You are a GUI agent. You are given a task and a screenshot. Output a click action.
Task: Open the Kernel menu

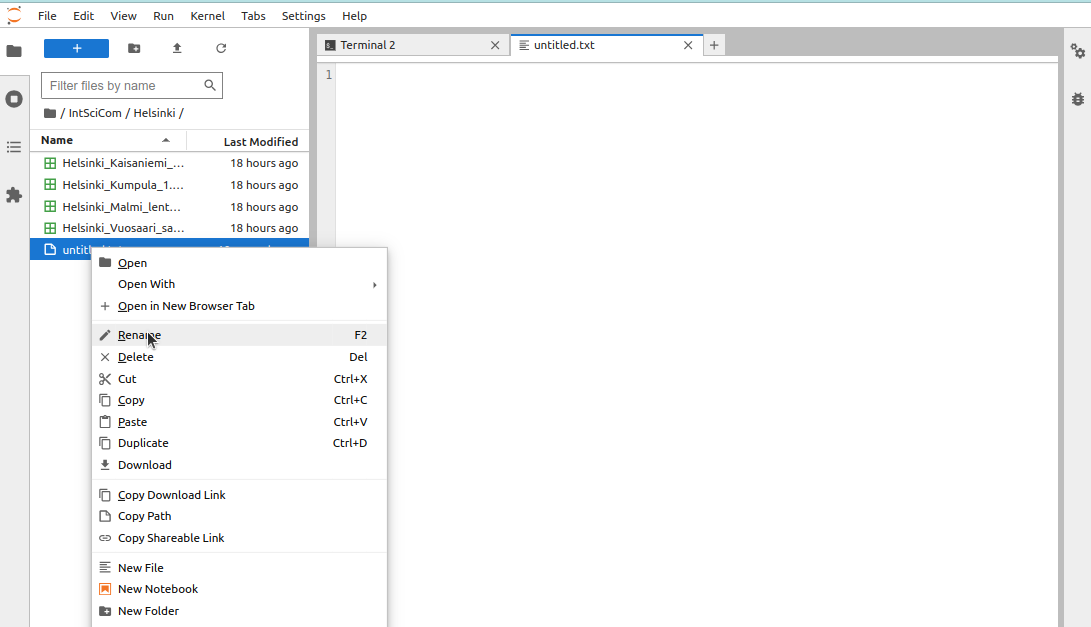coord(207,16)
